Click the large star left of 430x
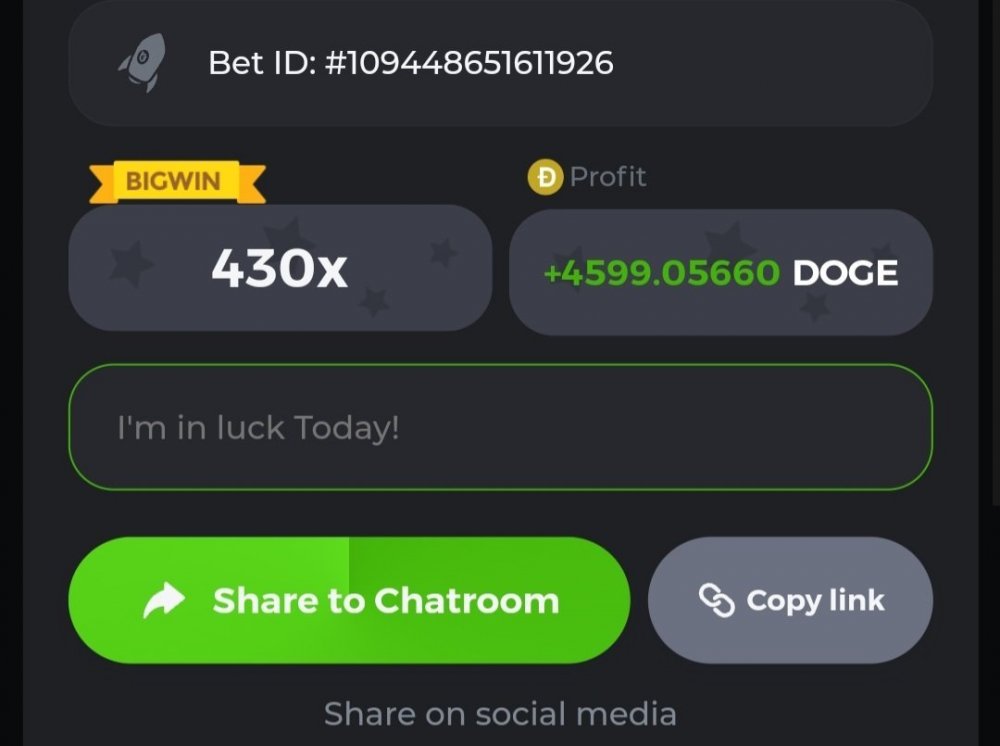Image resolution: width=1000 pixels, height=746 pixels. click(x=131, y=263)
